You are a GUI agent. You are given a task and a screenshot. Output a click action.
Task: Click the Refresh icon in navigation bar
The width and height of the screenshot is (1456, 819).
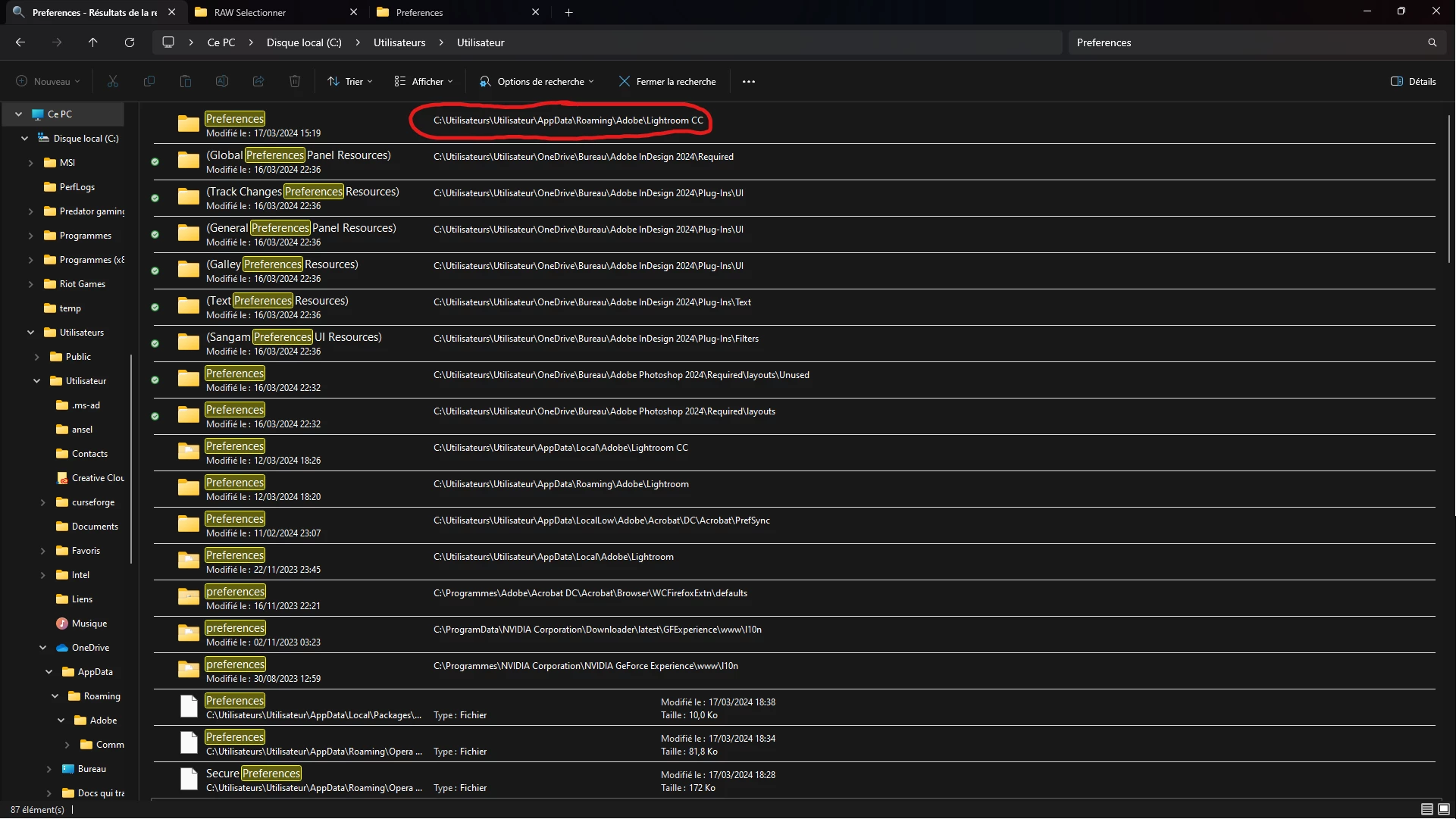130,42
